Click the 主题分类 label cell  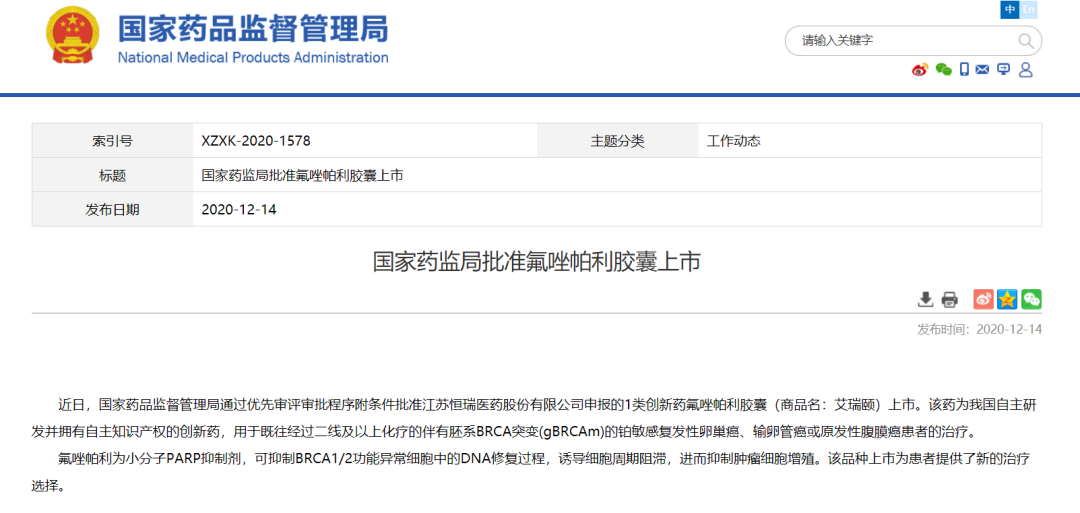click(x=617, y=141)
